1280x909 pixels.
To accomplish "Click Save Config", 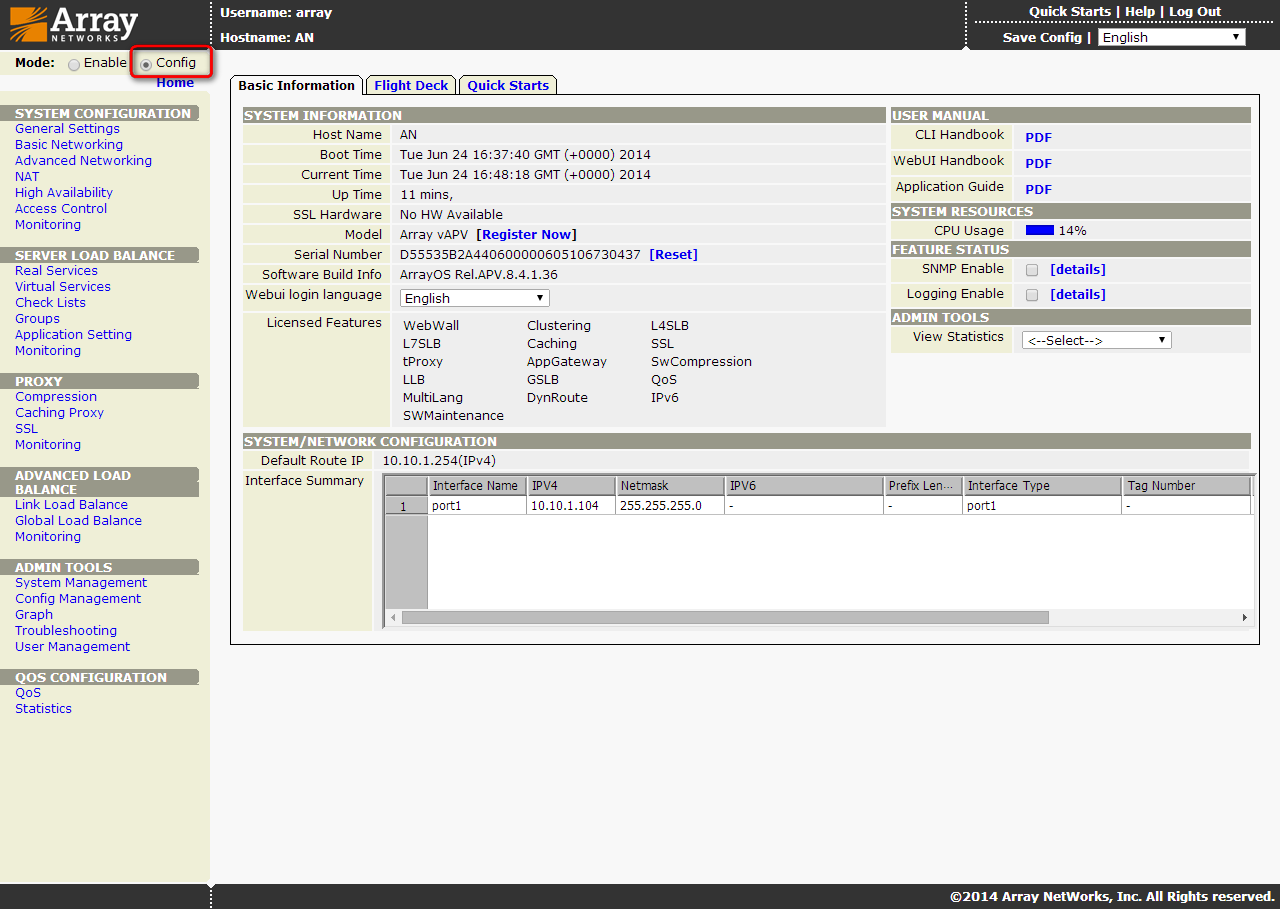I will tap(1042, 37).
